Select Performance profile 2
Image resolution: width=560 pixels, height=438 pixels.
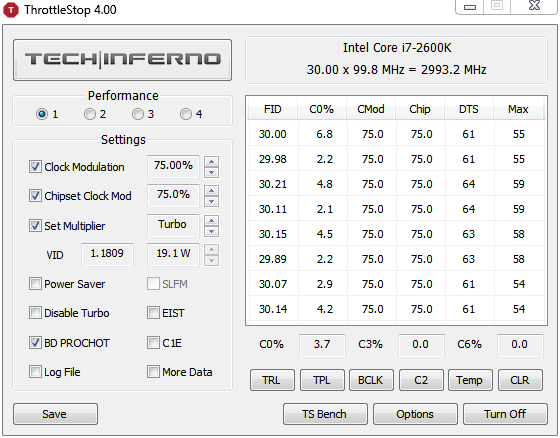click(x=90, y=114)
